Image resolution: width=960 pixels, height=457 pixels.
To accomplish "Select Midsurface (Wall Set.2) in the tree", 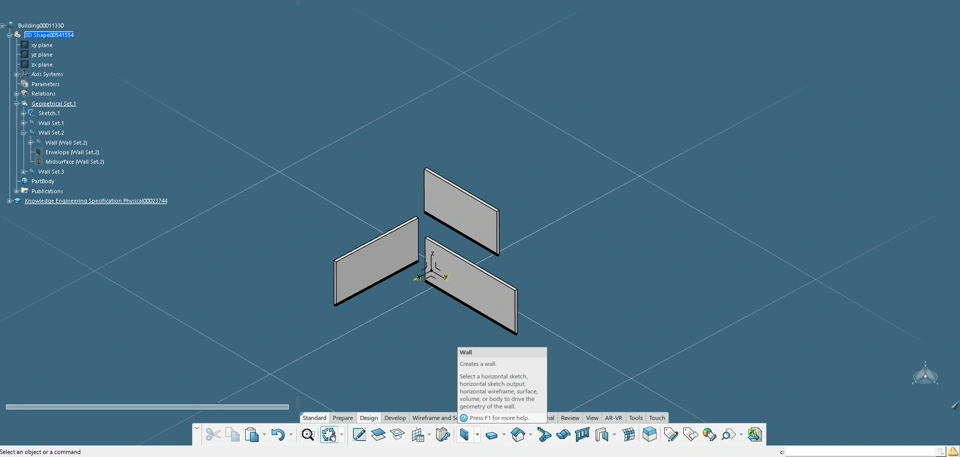I will 75,162.
